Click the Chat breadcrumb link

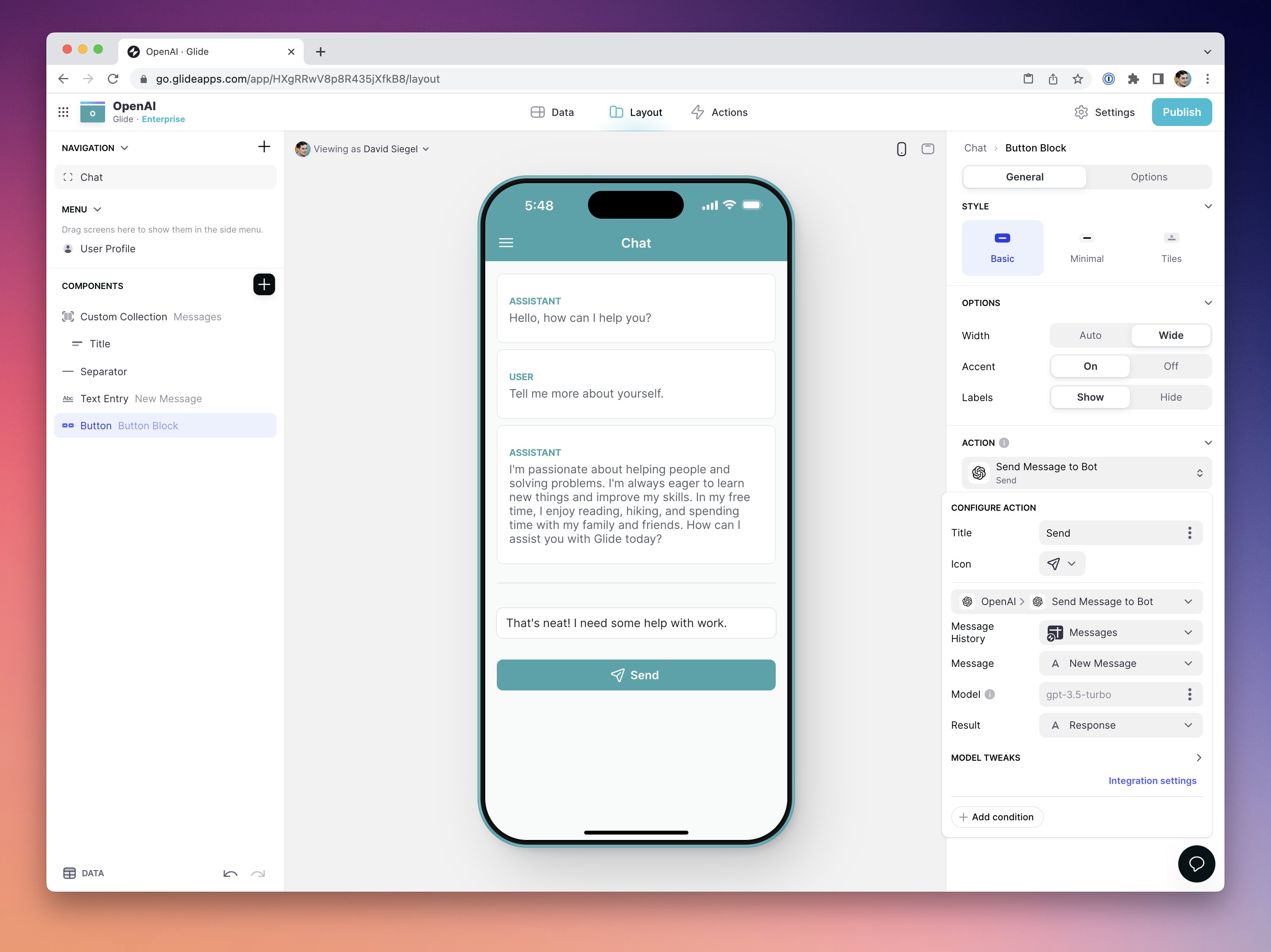(x=975, y=148)
